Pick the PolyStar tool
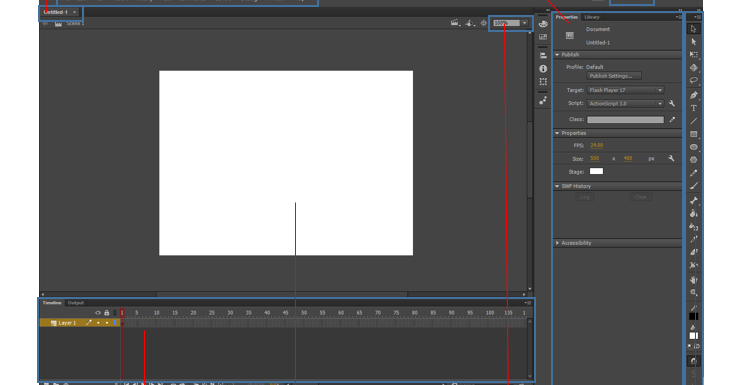 (x=693, y=160)
